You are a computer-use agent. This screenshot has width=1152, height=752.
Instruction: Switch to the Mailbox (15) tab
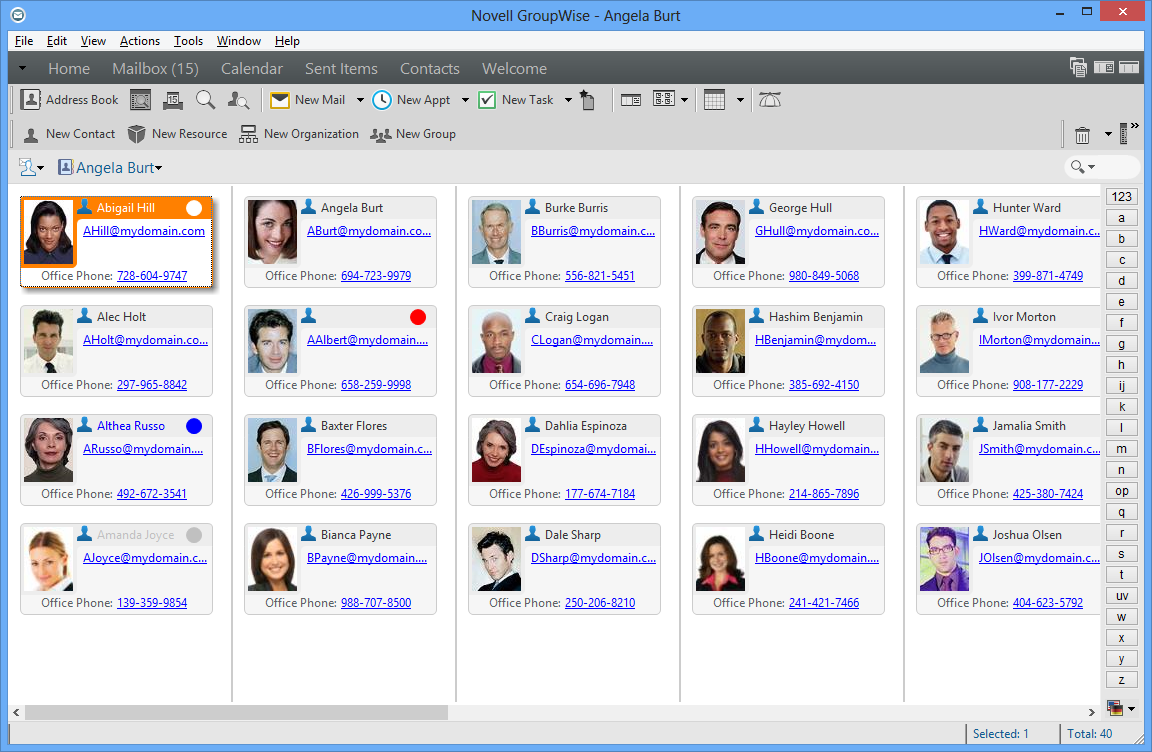click(x=155, y=68)
